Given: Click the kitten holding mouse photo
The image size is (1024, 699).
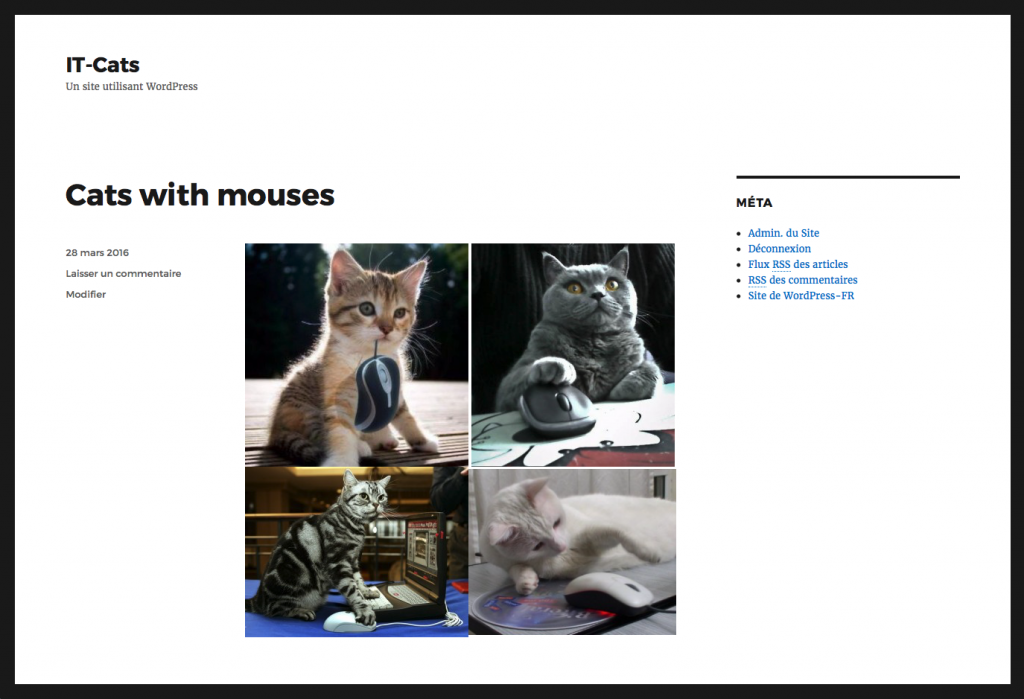Looking at the screenshot, I should [357, 355].
